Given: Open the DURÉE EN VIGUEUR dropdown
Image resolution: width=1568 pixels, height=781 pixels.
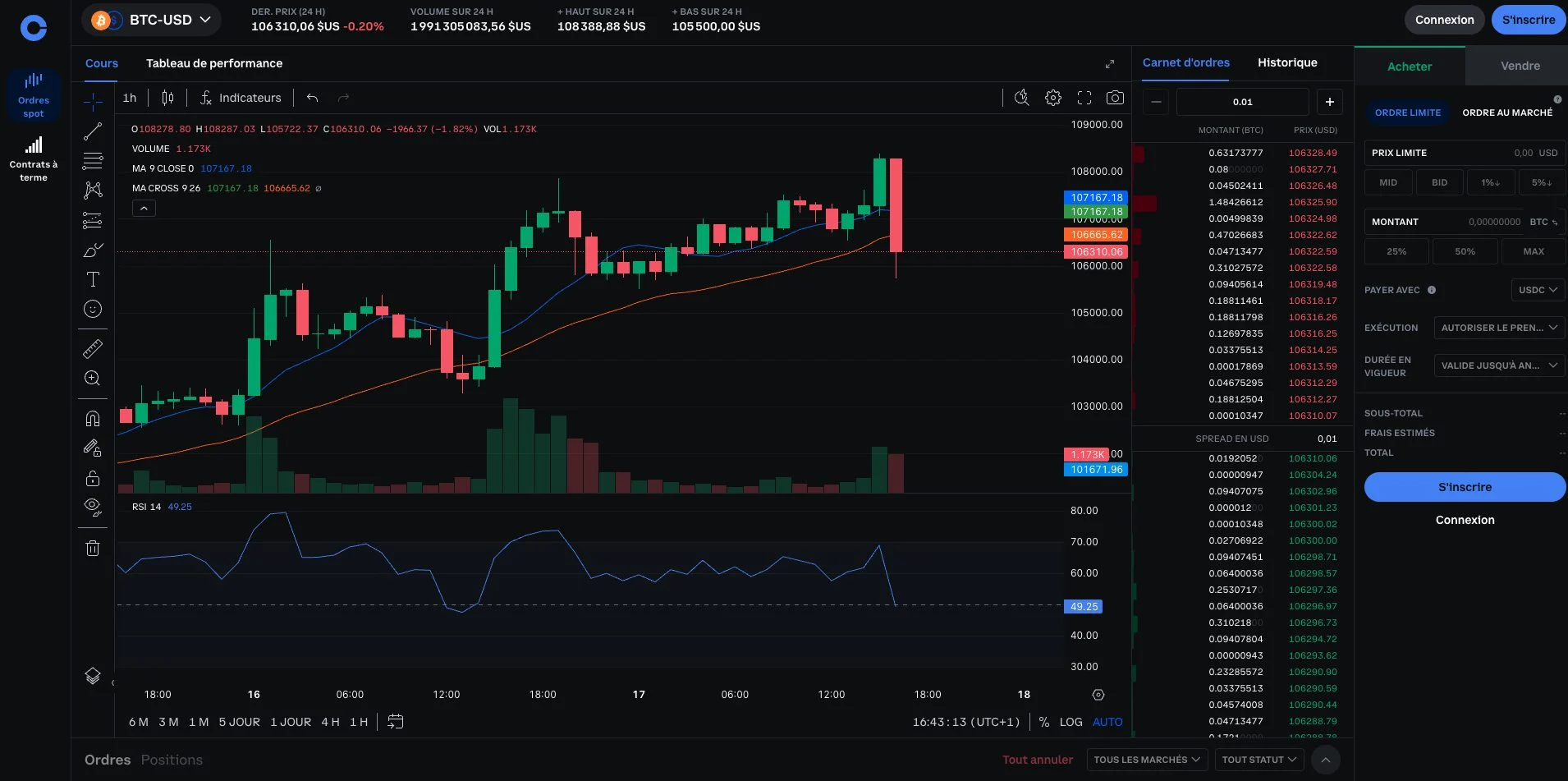Looking at the screenshot, I should pyautogui.click(x=1499, y=365).
